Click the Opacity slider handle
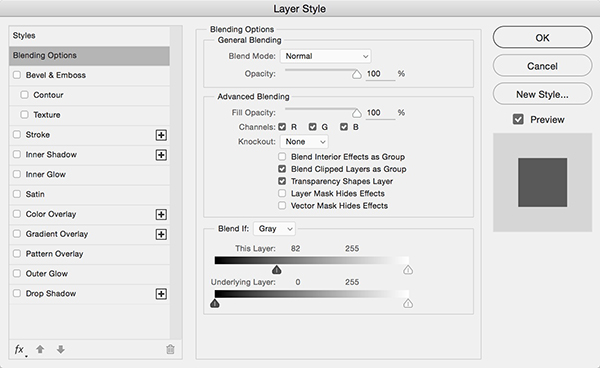Viewport: 600px width, 368px height. 357,74
